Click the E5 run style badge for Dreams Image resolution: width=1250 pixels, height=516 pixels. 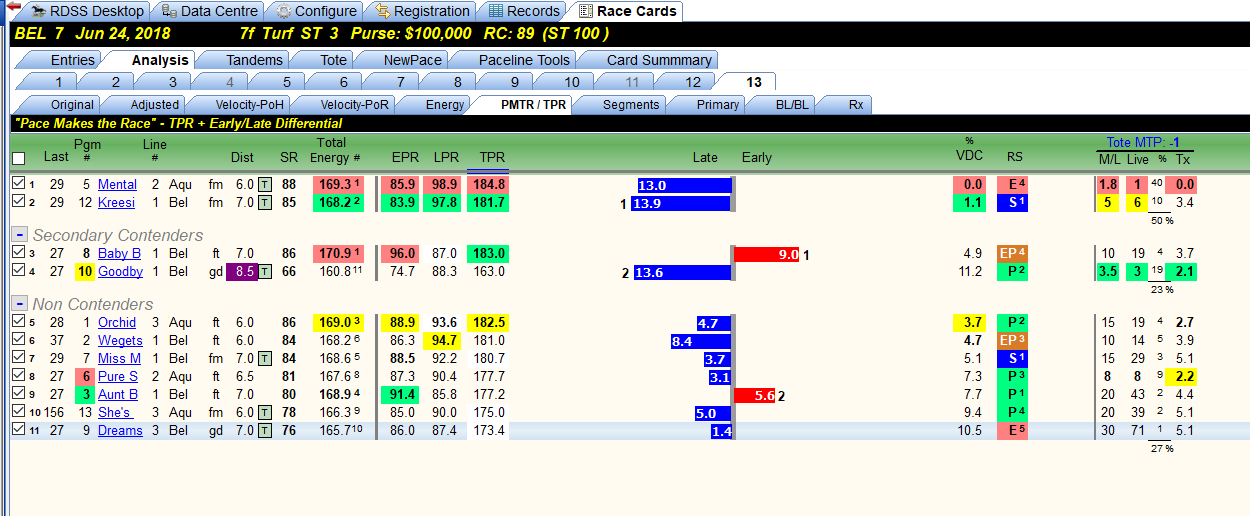pos(1013,431)
